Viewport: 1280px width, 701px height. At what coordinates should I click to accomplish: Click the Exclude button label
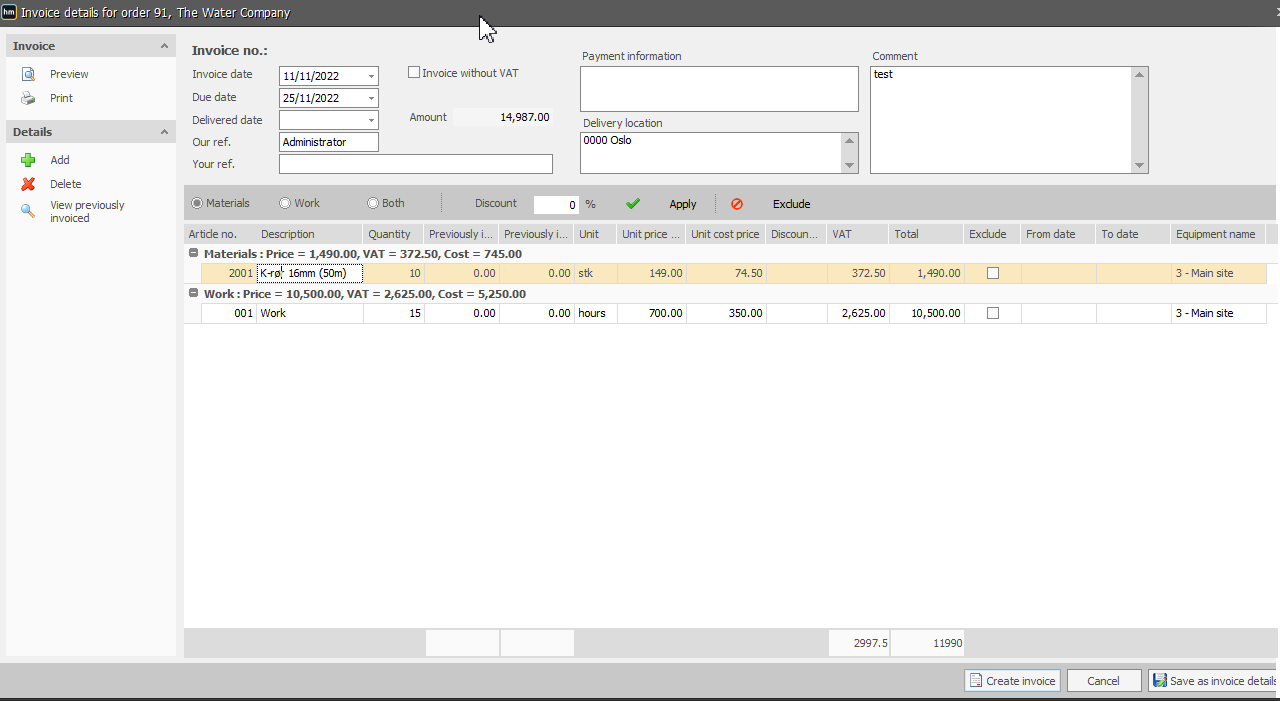click(x=791, y=204)
